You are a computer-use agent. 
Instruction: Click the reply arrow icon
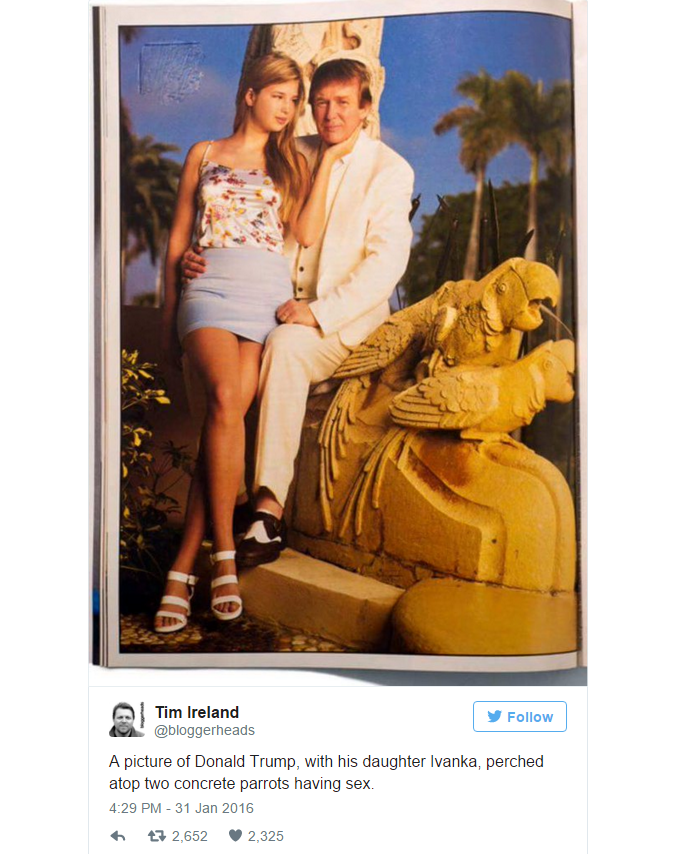[x=118, y=836]
